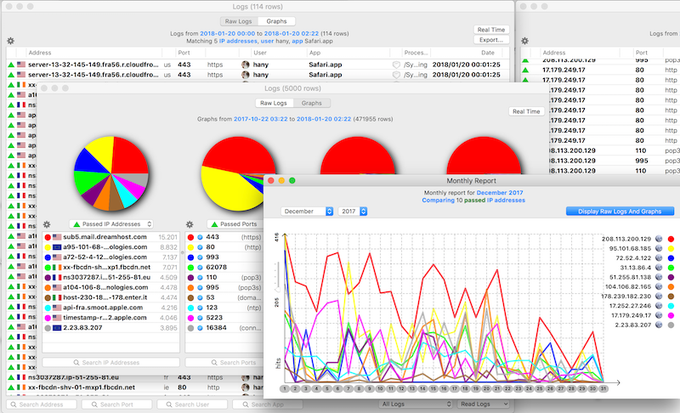This screenshot has height=413, width=680.
Task: Click the port icon beside 62078
Action: (200, 267)
